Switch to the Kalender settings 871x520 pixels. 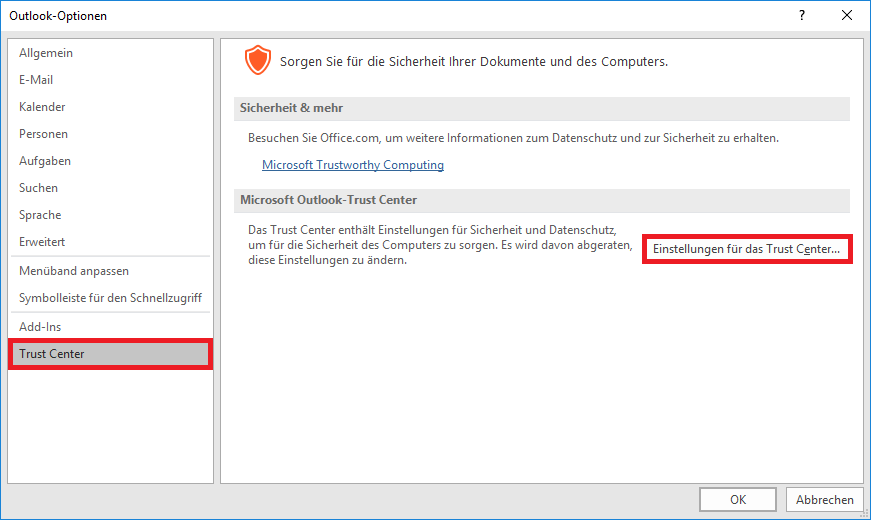pos(42,107)
